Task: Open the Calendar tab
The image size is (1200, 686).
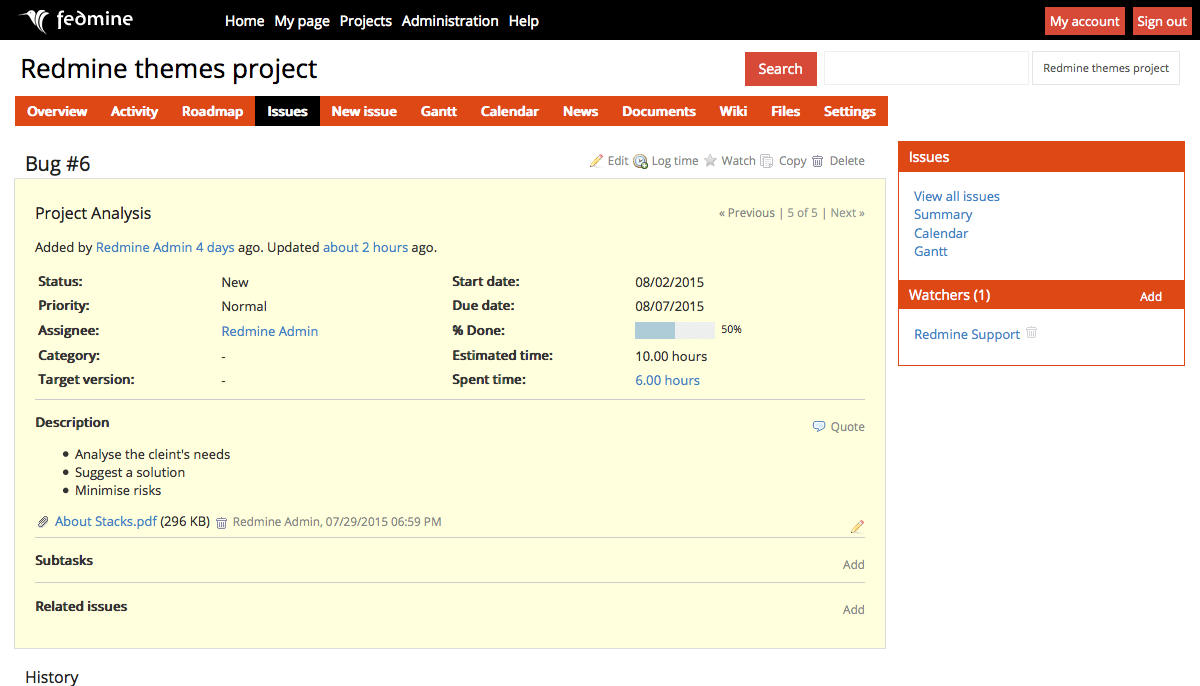Action: (x=510, y=111)
